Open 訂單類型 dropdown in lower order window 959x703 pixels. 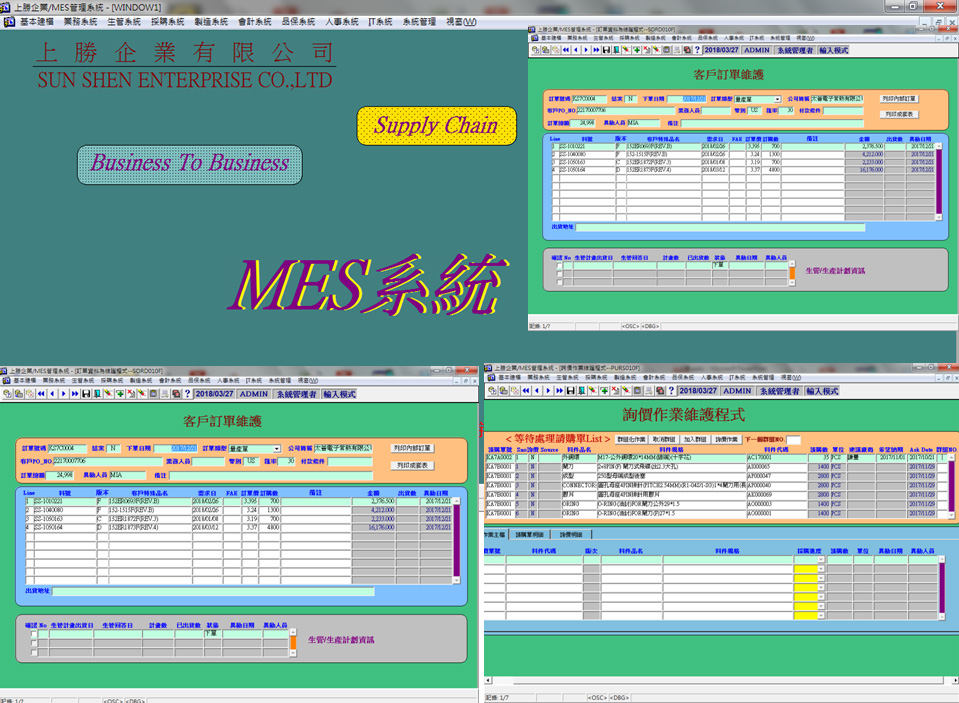coord(276,448)
